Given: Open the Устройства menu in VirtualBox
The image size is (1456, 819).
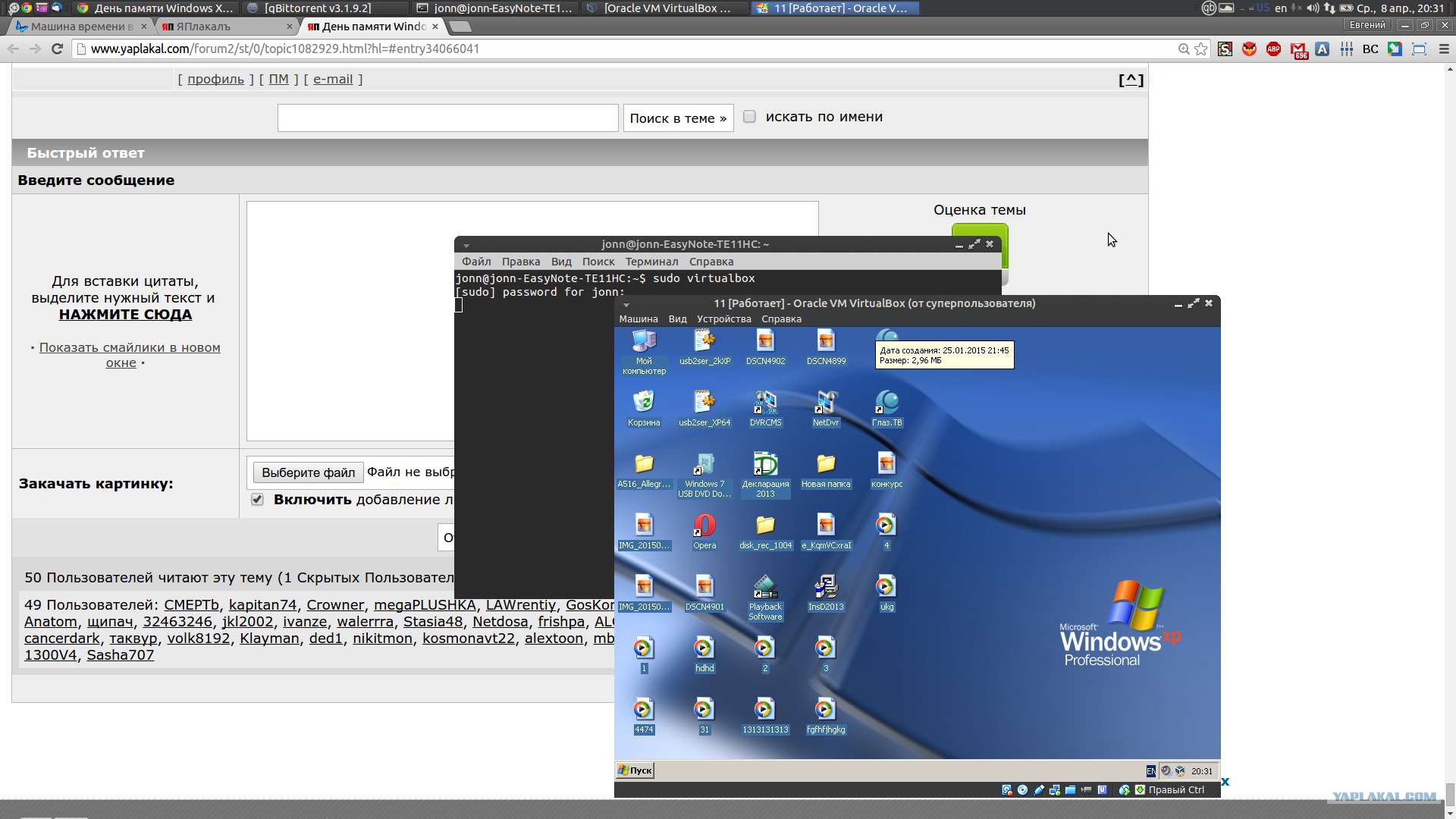Looking at the screenshot, I should (x=724, y=319).
